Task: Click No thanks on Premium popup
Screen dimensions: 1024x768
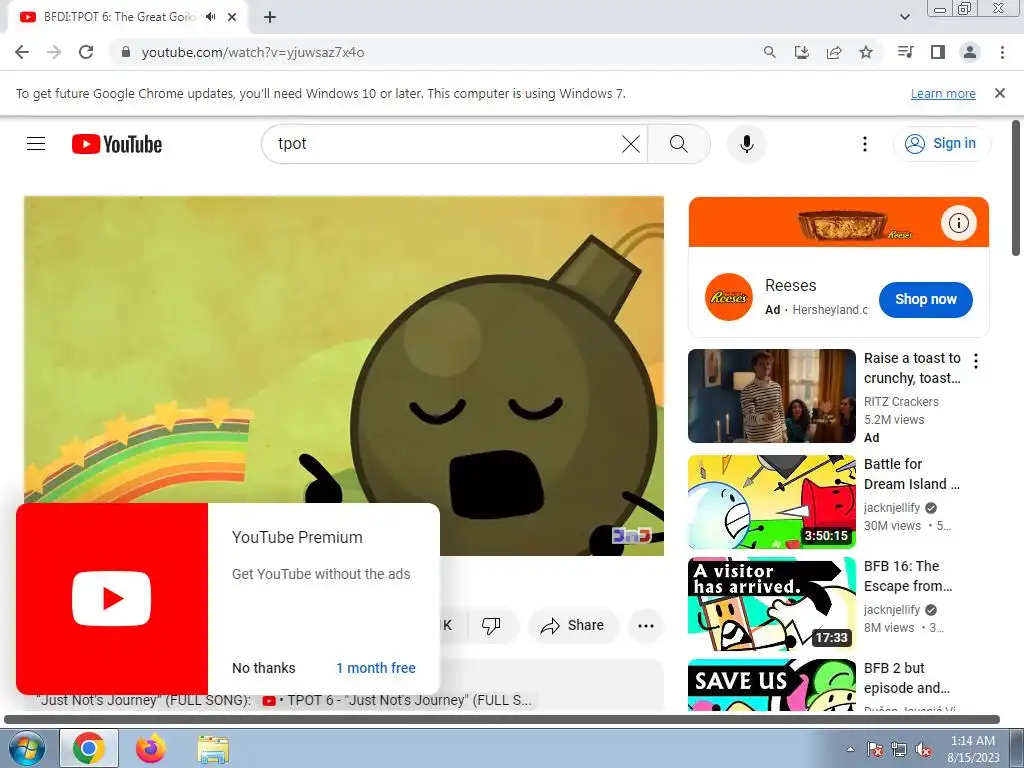Action: click(x=264, y=668)
